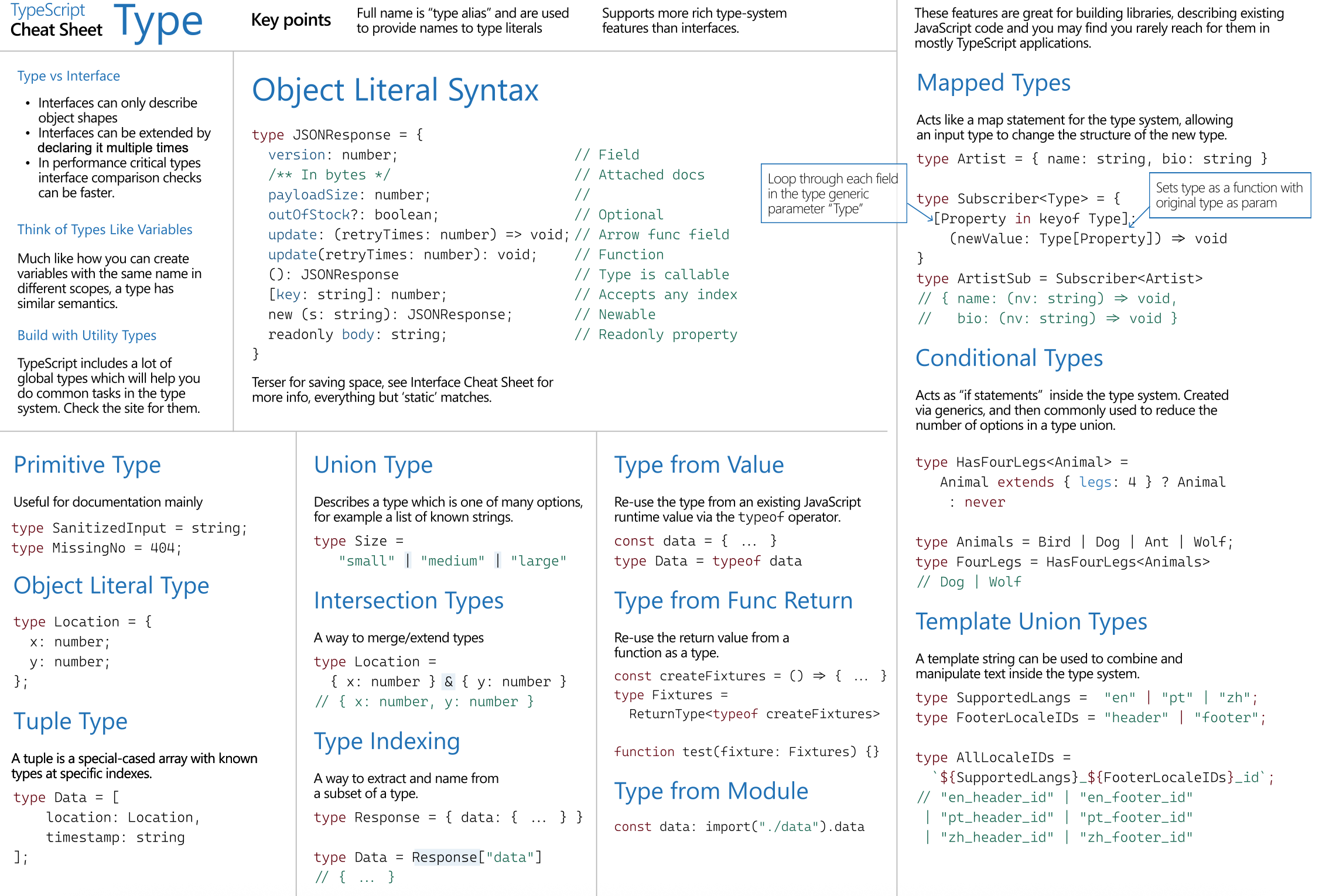1319x896 pixels.
Task: Click the 'Template Union Types' heading
Action: point(1031,622)
